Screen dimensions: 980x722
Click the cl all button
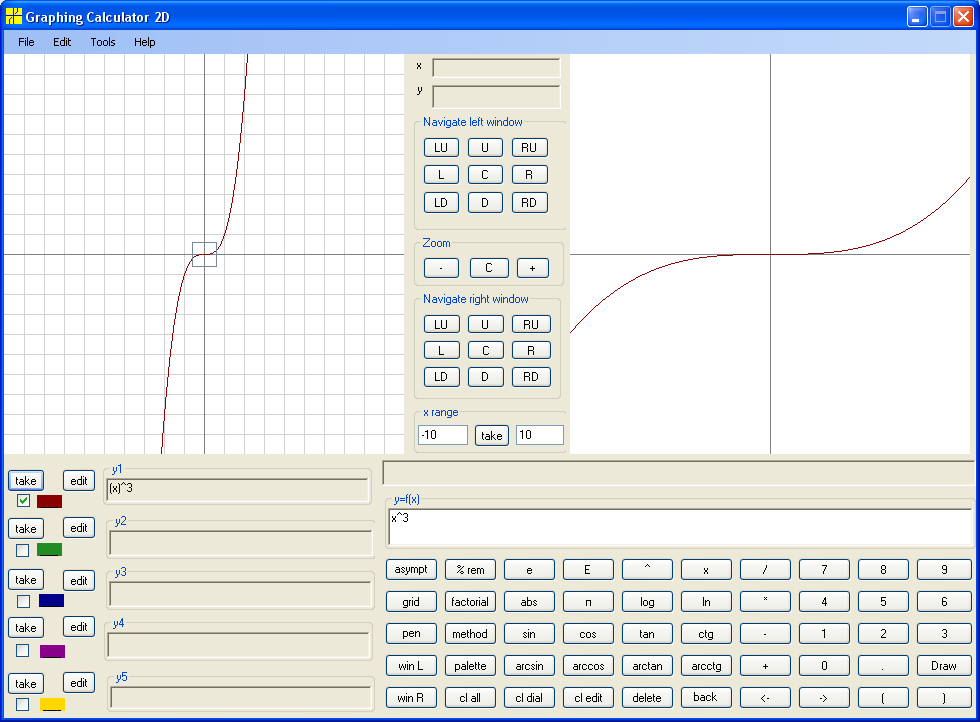(x=470, y=698)
